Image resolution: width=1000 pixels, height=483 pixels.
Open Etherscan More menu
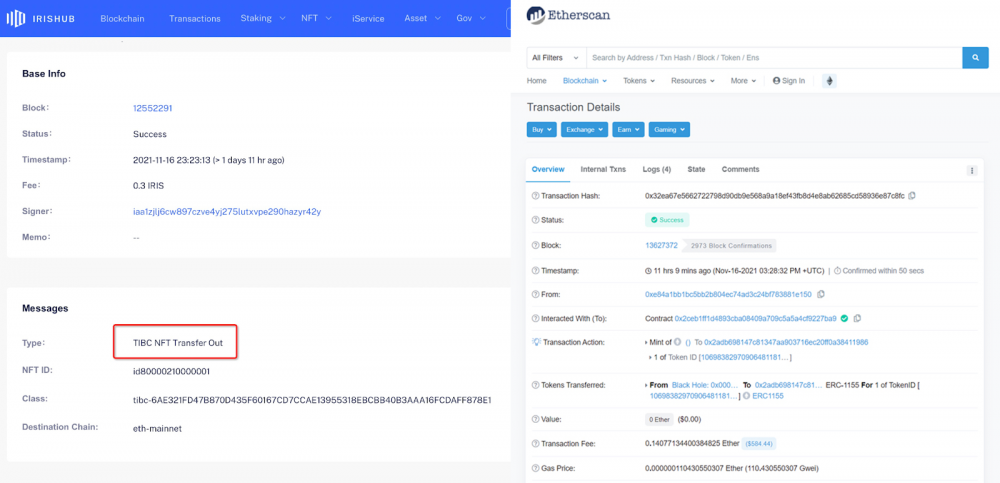[743, 81]
